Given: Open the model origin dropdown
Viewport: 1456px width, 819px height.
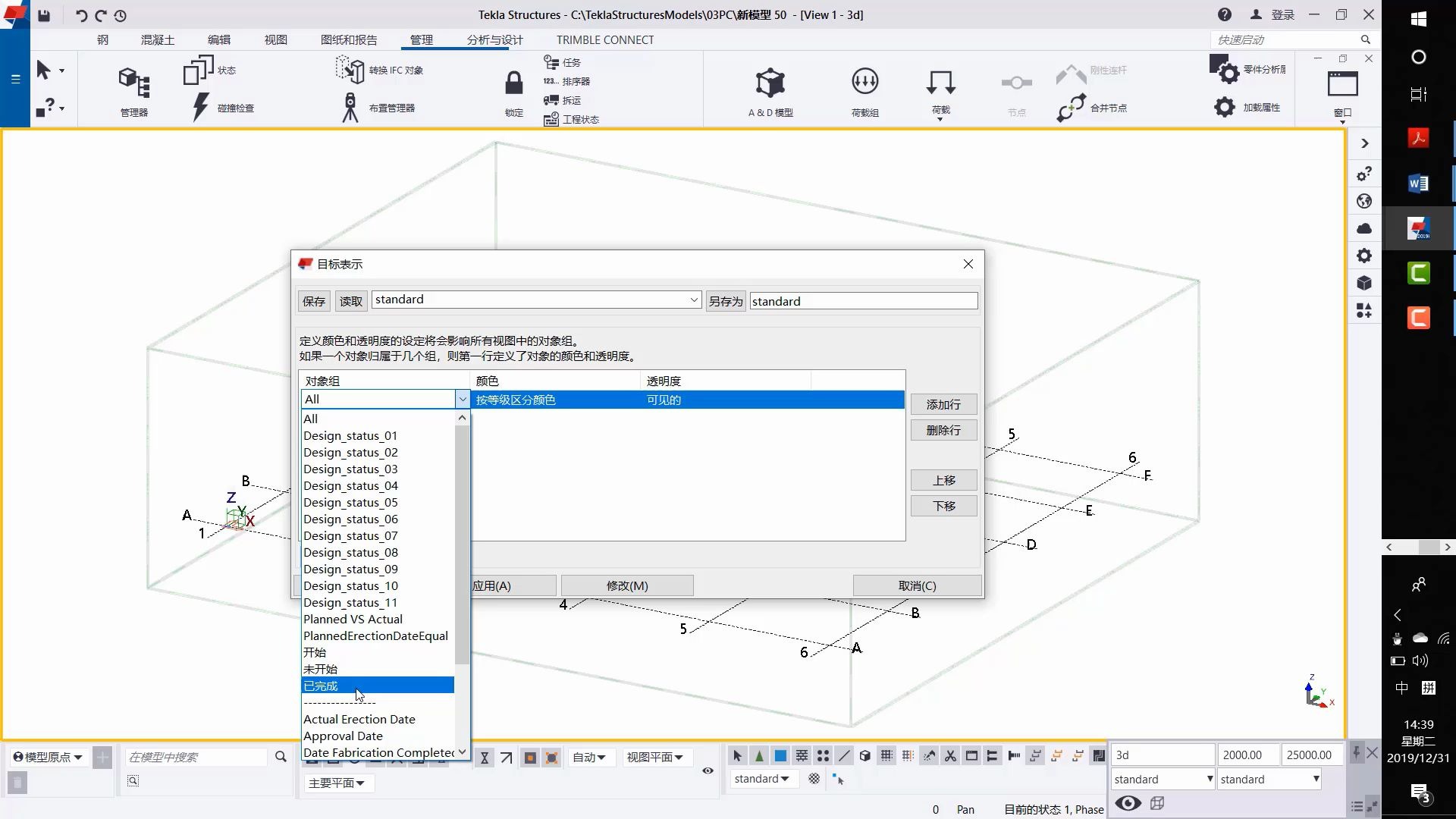Looking at the screenshot, I should point(48,757).
